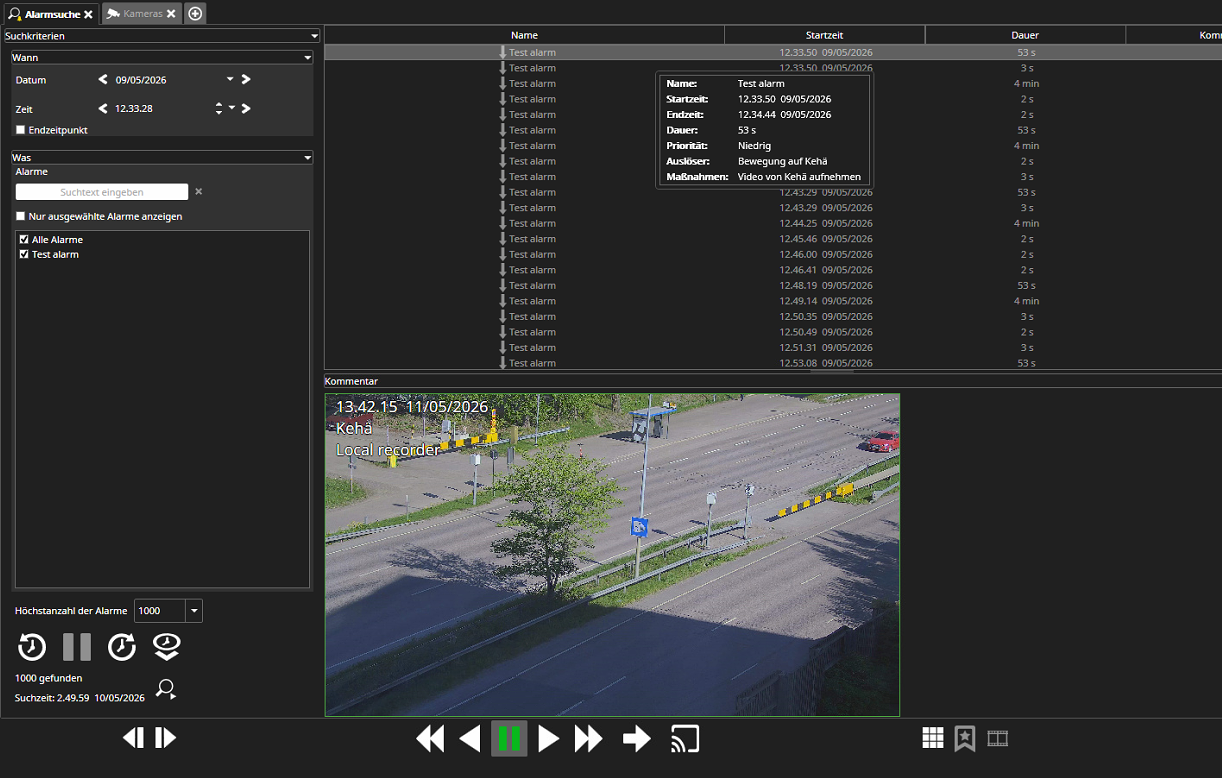Go to previous date arrow
The width and height of the screenshot is (1222, 778).
tap(103, 80)
